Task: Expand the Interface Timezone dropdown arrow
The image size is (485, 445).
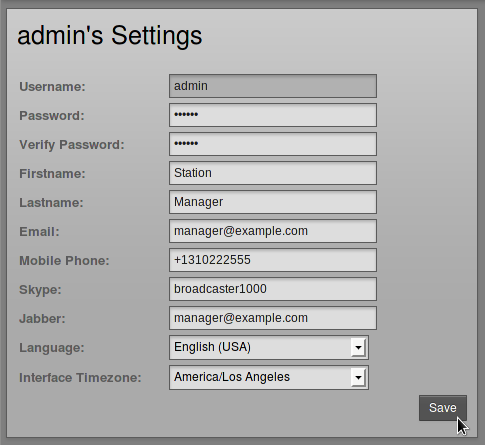Action: 358,377
